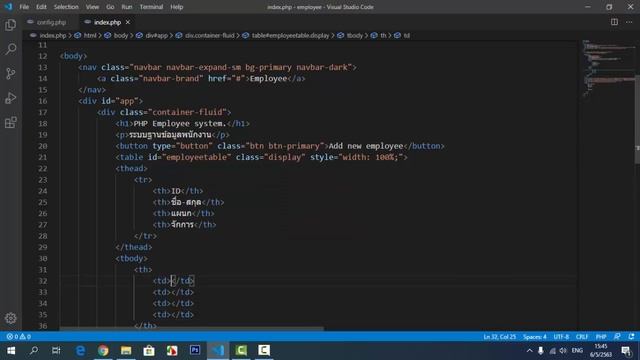The height and width of the screenshot is (360, 640).
Task: Click 'employeetable' id value on line 21
Action: pos(197,157)
